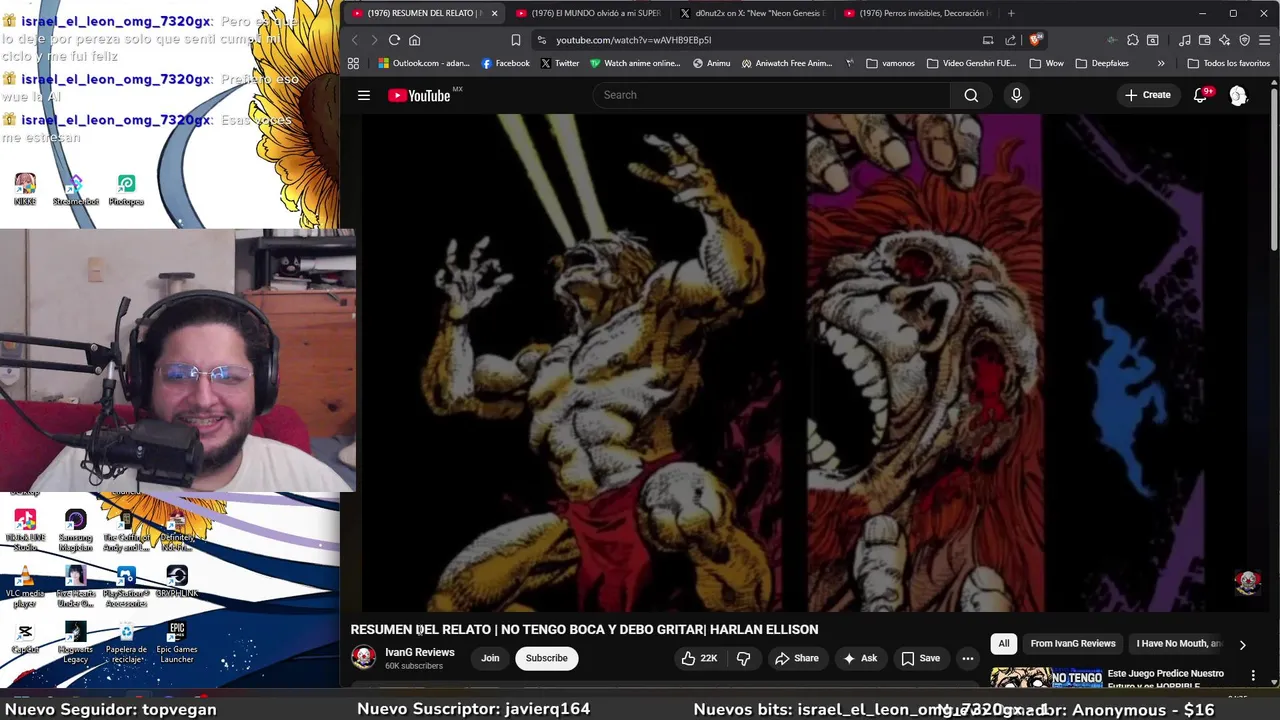Click the address bar share icon
Screen dimensions: 1280x720
[1010, 40]
